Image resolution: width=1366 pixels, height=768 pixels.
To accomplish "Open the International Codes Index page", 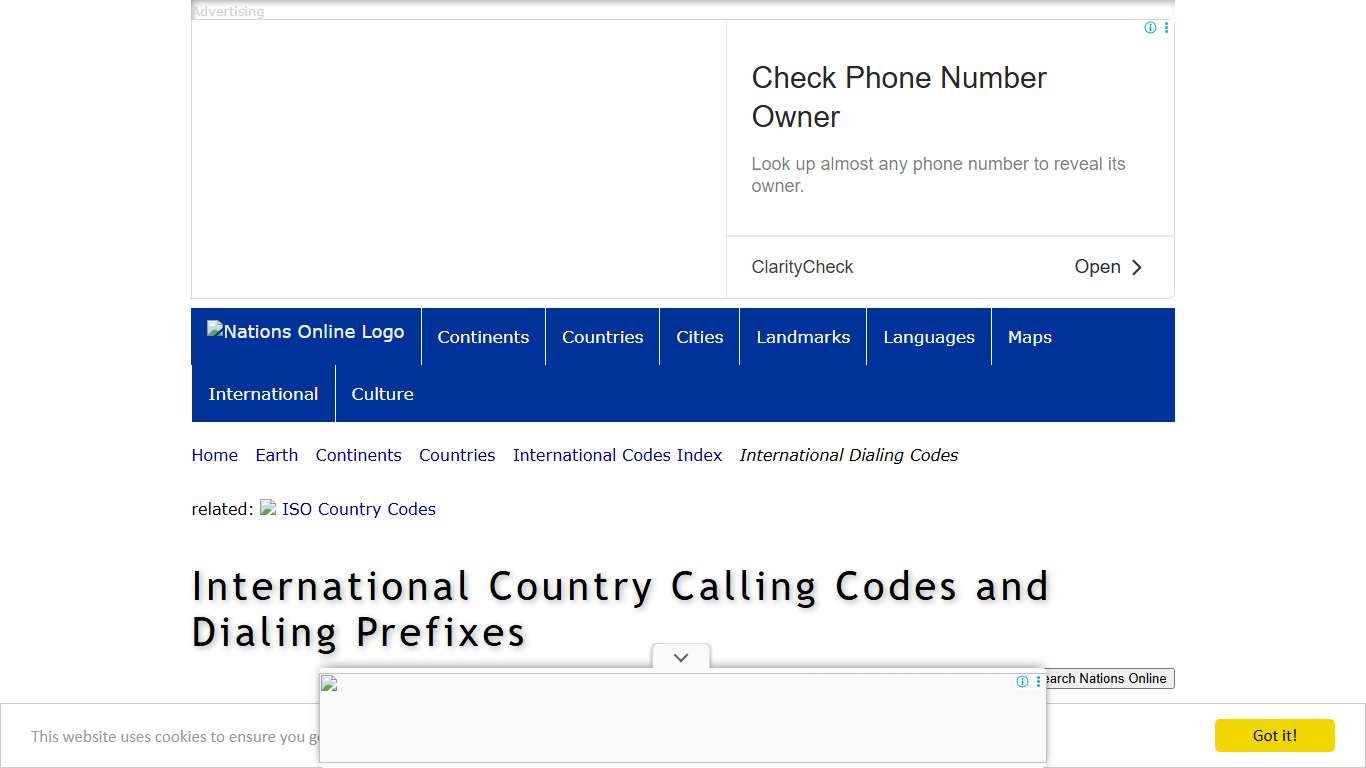I will point(617,455).
